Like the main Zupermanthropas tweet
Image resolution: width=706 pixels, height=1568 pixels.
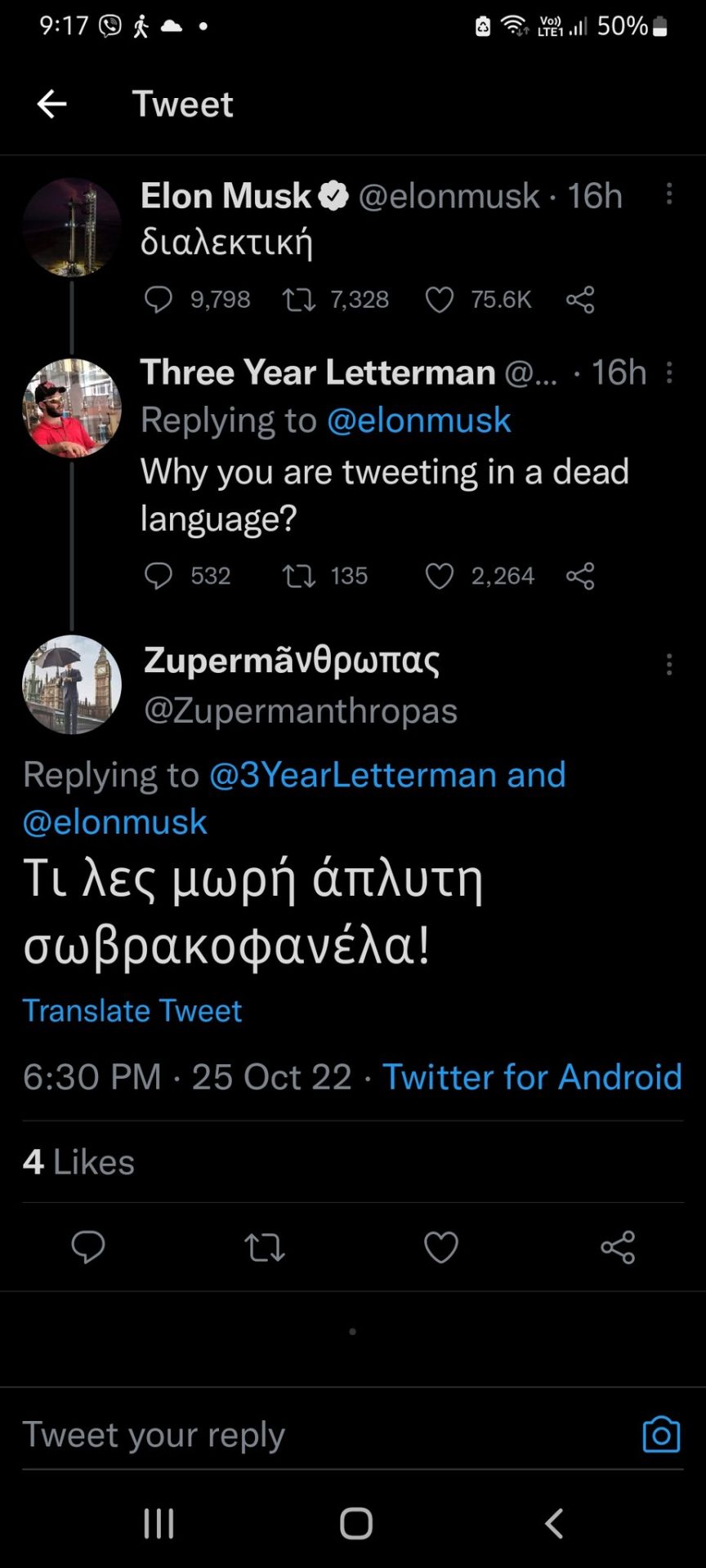point(441,1247)
